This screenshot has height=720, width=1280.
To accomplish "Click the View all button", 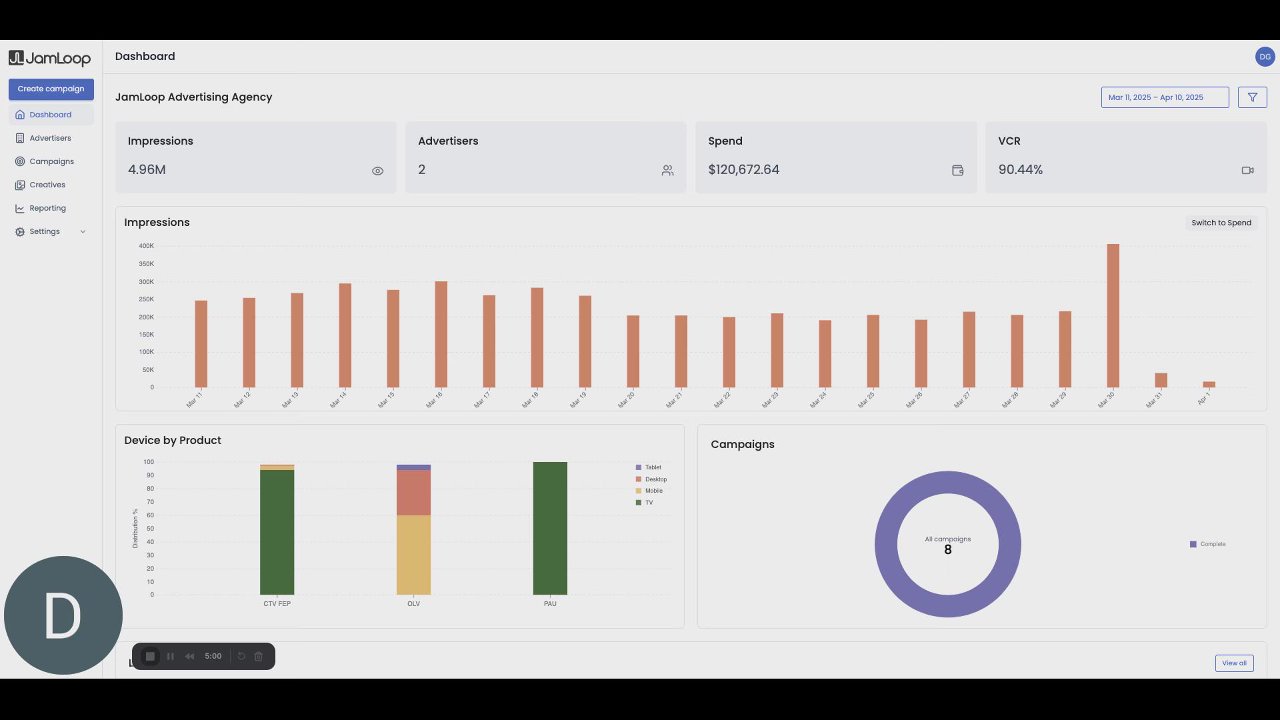I will coord(1234,663).
